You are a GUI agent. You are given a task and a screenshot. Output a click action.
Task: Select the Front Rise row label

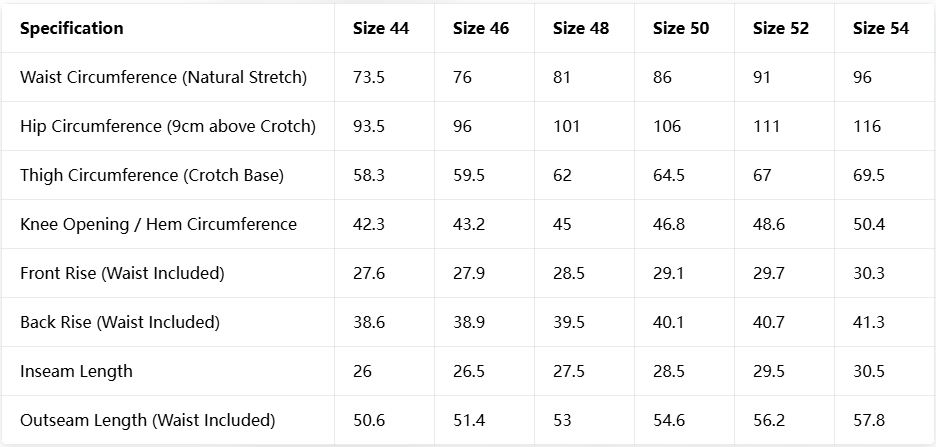122,273
